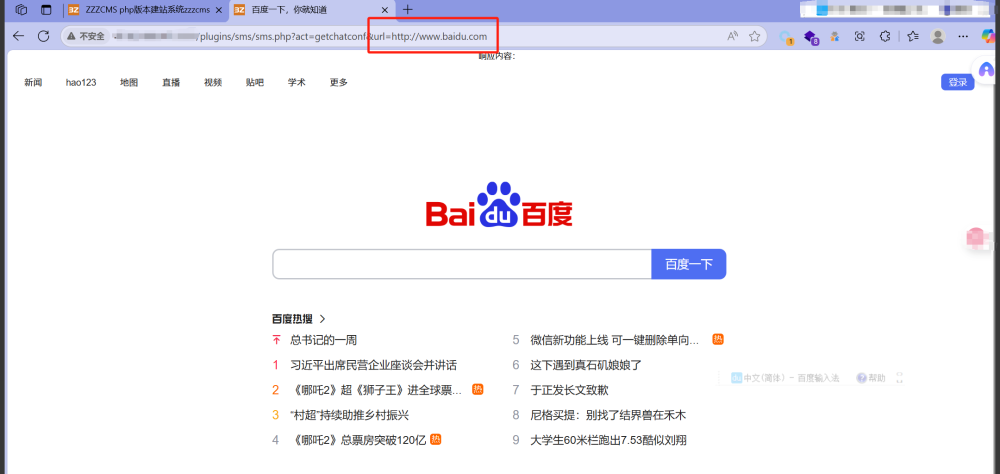Open a new tab with plus button
This screenshot has height=474, width=1000.
[x=407, y=10]
